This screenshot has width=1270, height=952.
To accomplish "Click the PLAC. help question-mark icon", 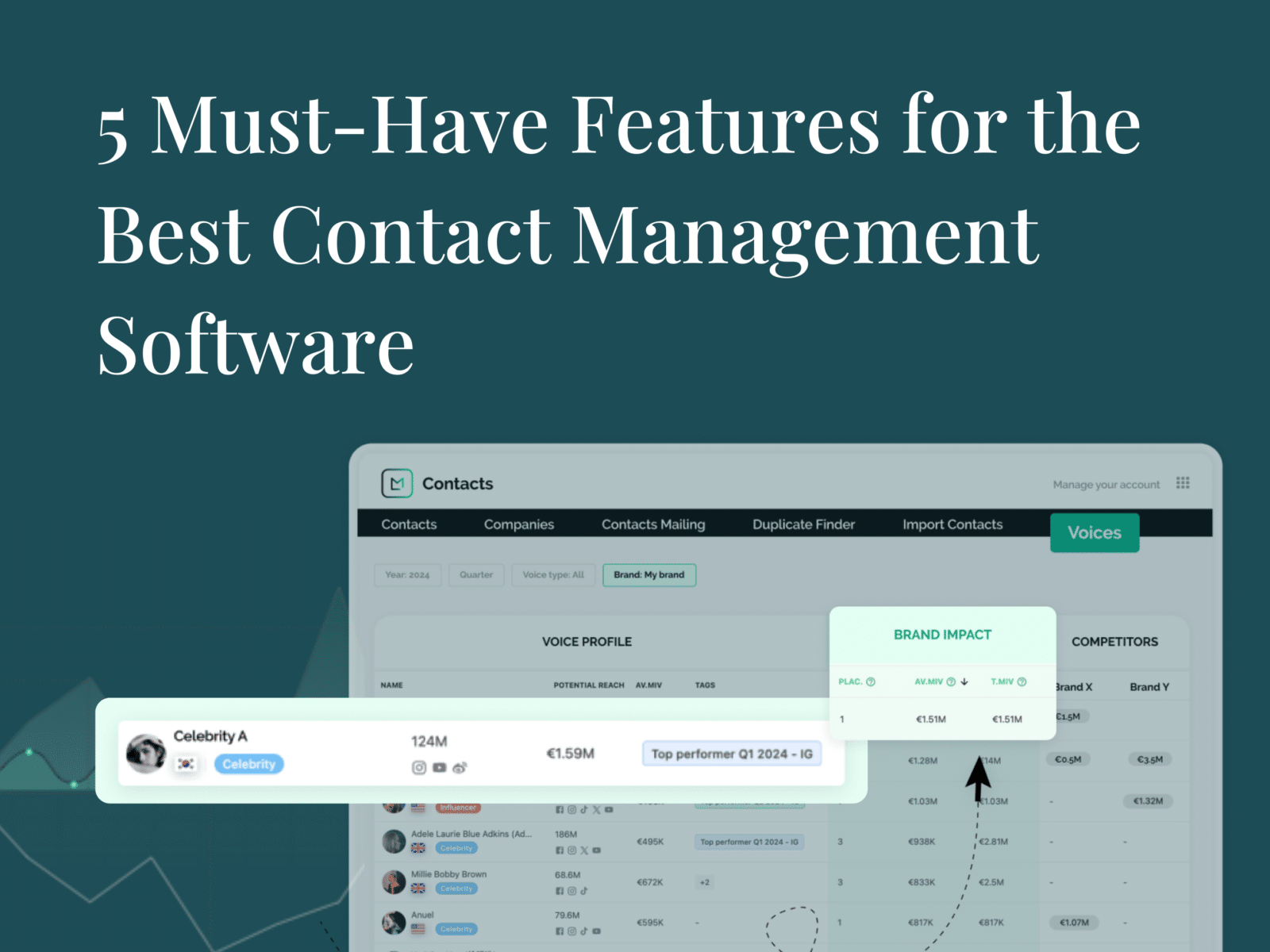I will (871, 681).
